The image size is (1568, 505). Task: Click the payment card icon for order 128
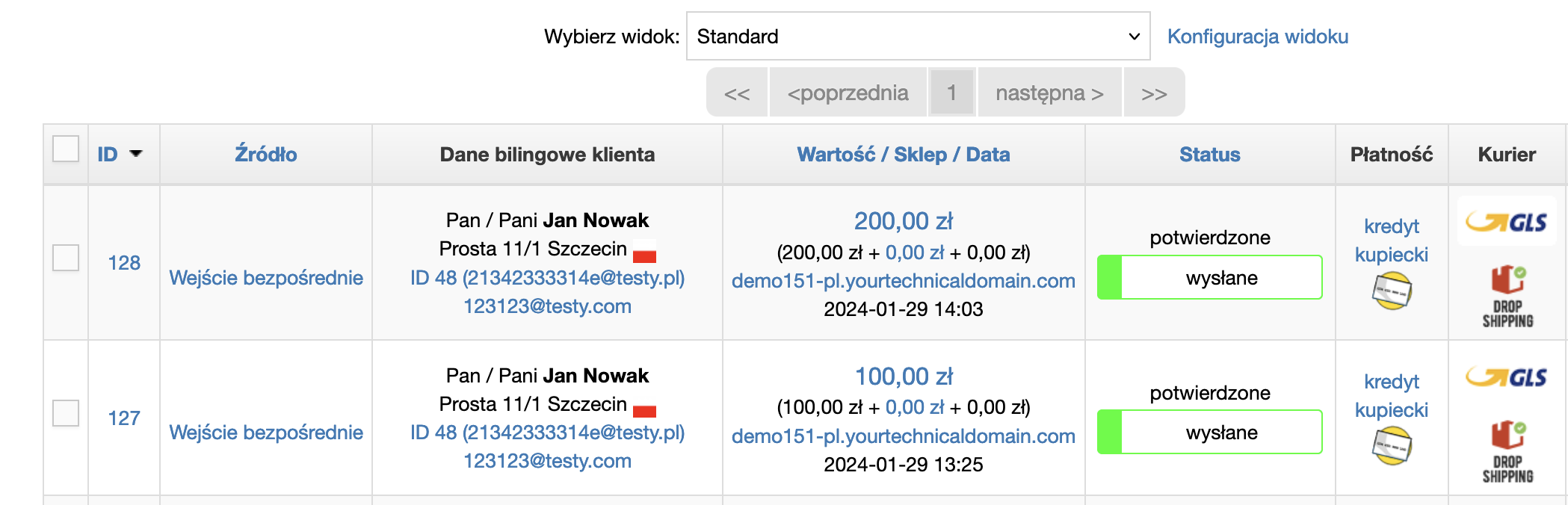1392,291
